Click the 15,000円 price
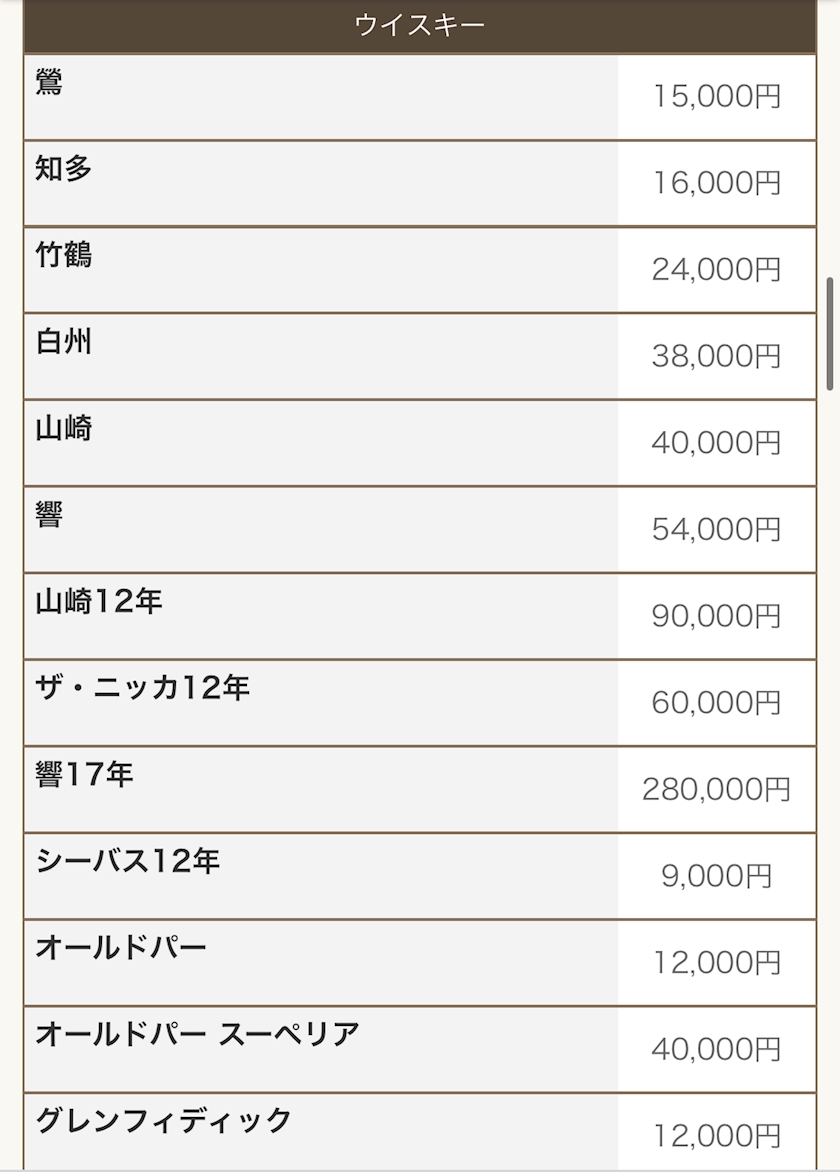840x1172 pixels. pos(716,97)
